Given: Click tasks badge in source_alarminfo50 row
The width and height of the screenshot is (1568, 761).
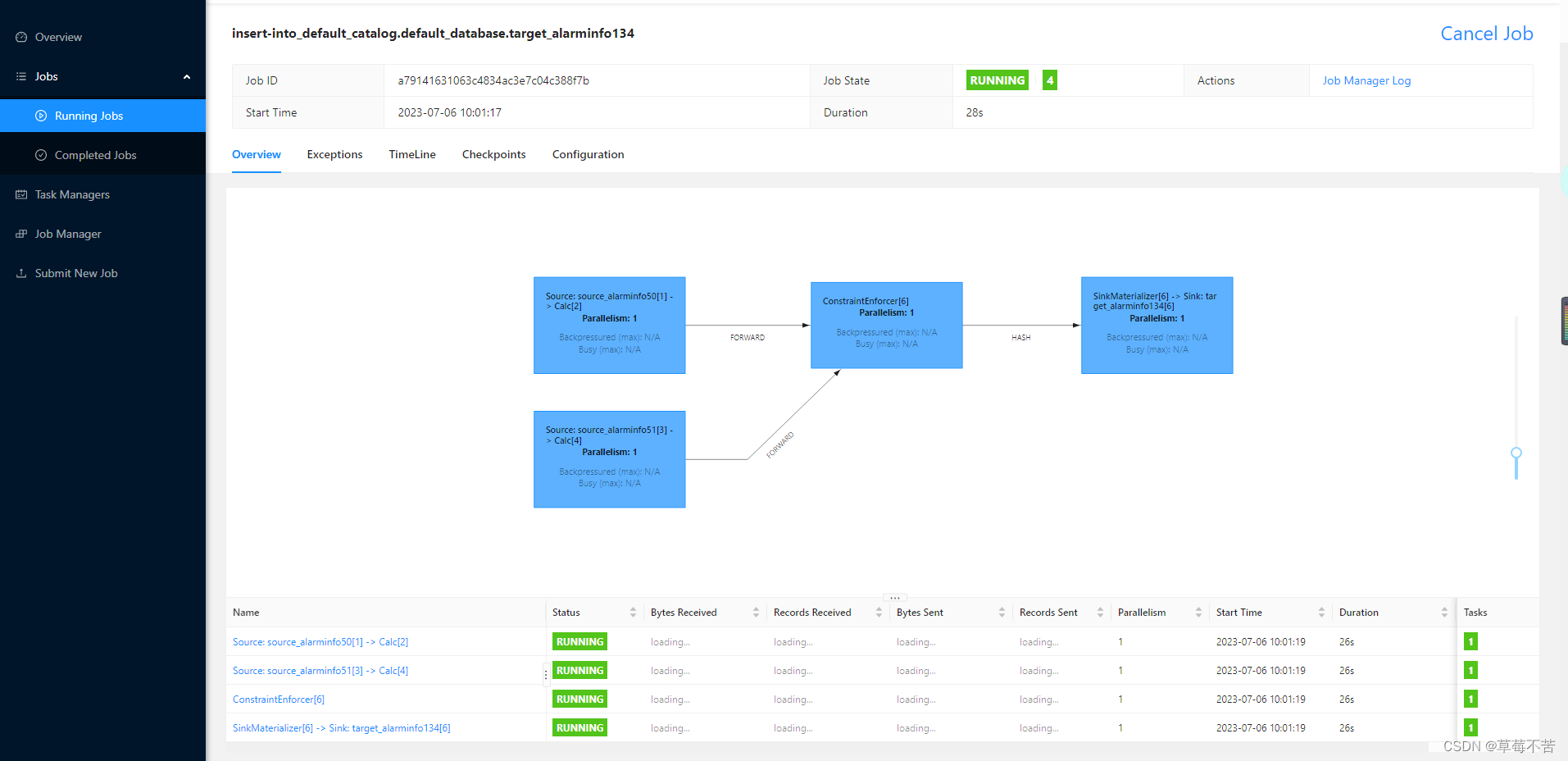Looking at the screenshot, I should (1470, 642).
